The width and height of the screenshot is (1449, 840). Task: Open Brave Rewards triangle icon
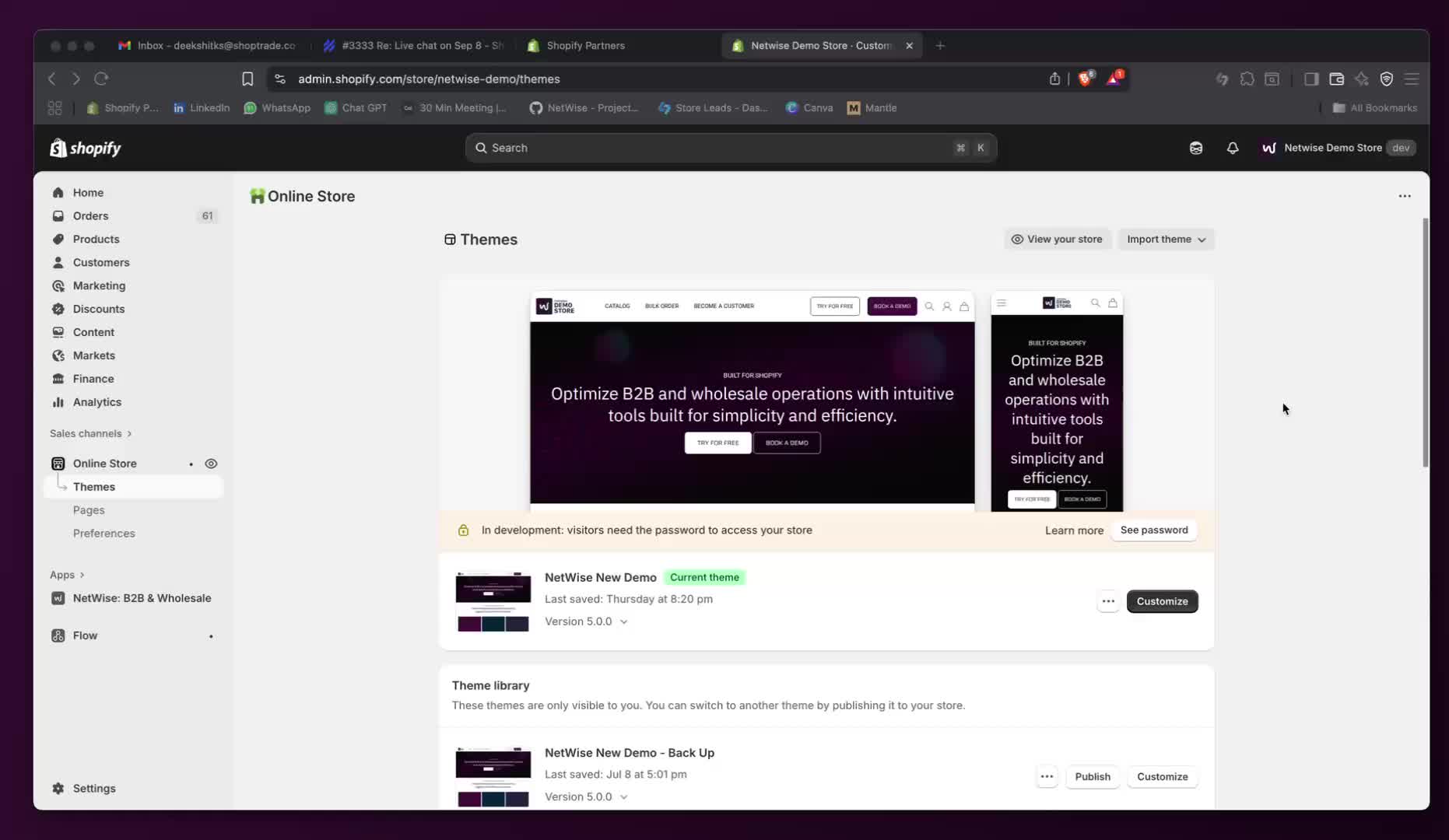pos(1114,78)
